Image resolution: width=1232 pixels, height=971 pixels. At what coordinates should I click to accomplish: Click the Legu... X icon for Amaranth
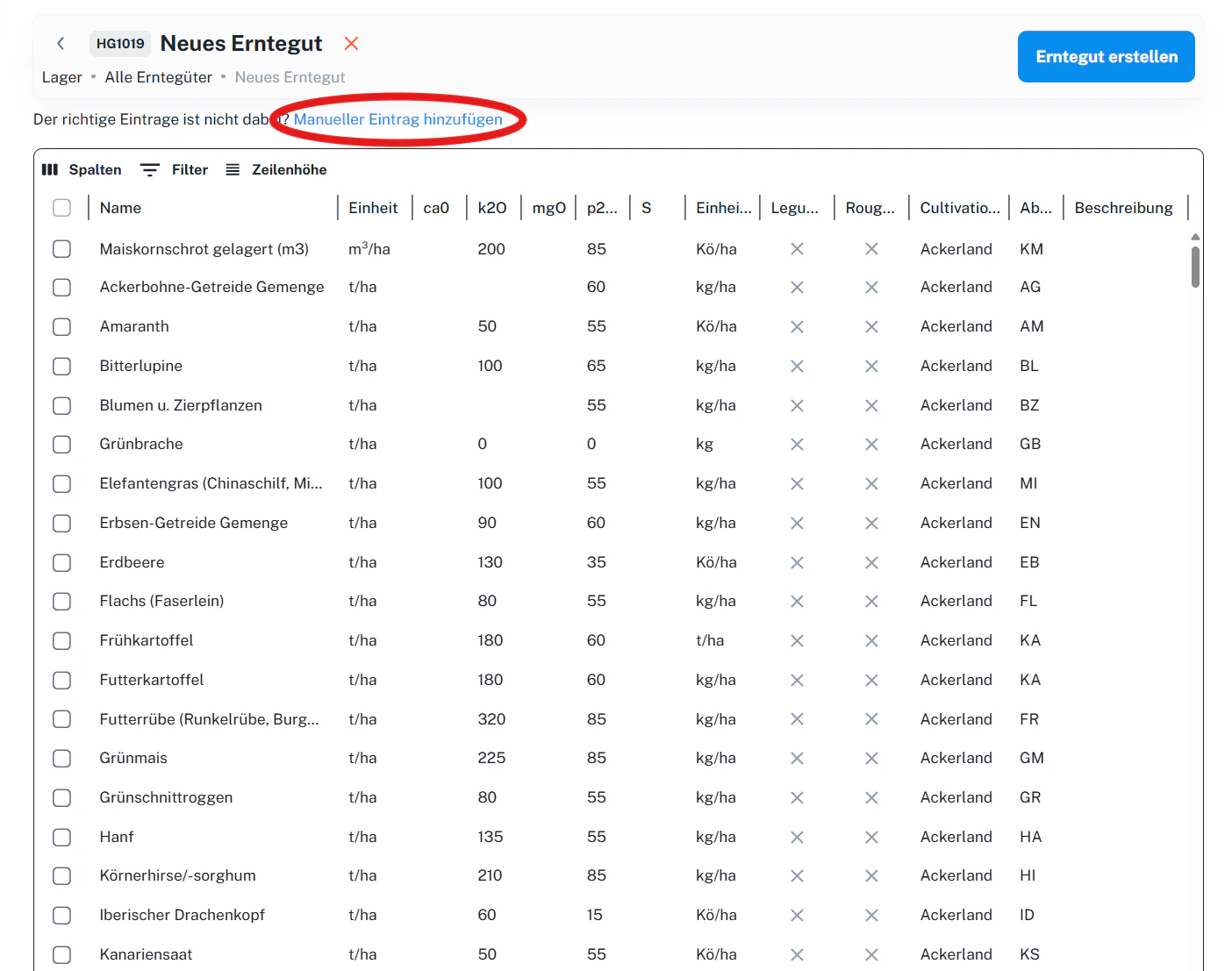[x=797, y=326]
